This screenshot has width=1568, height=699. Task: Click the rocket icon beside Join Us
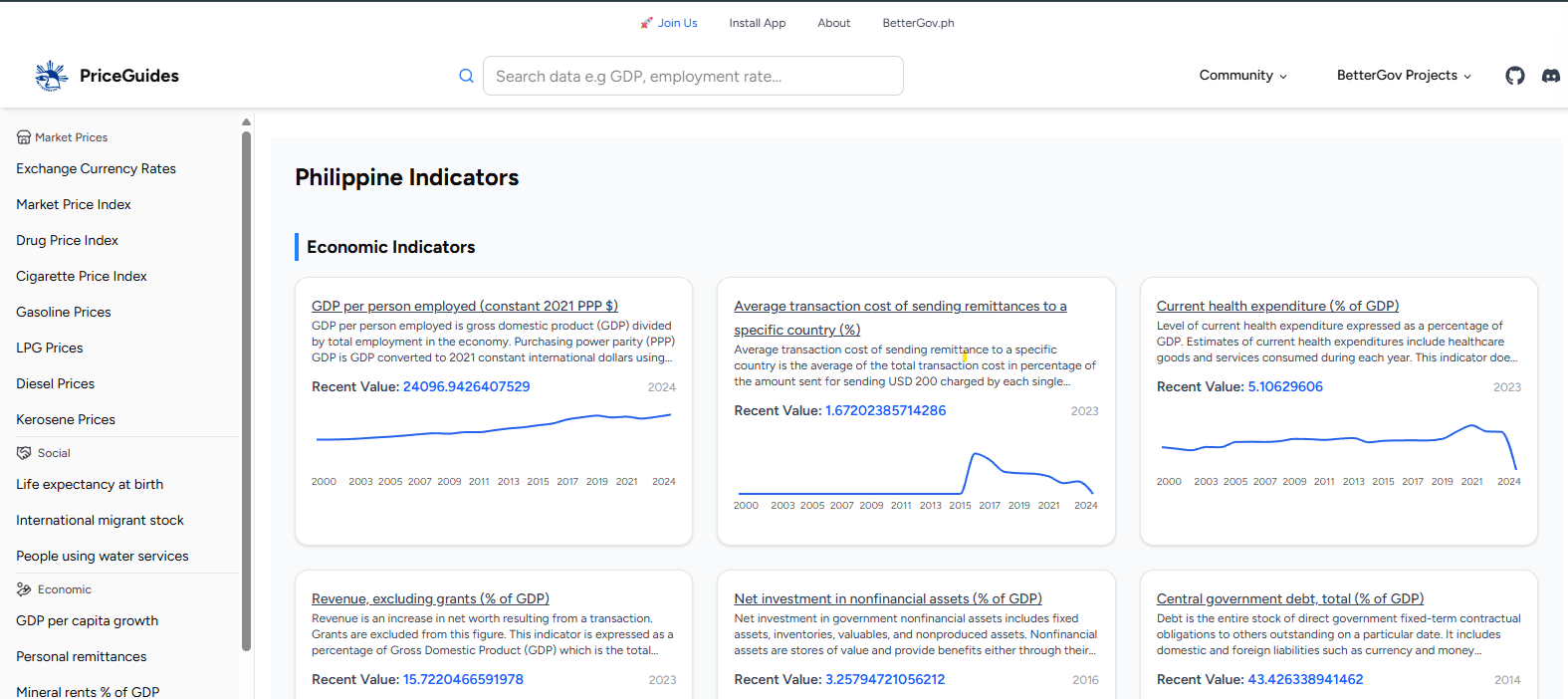pos(647,23)
